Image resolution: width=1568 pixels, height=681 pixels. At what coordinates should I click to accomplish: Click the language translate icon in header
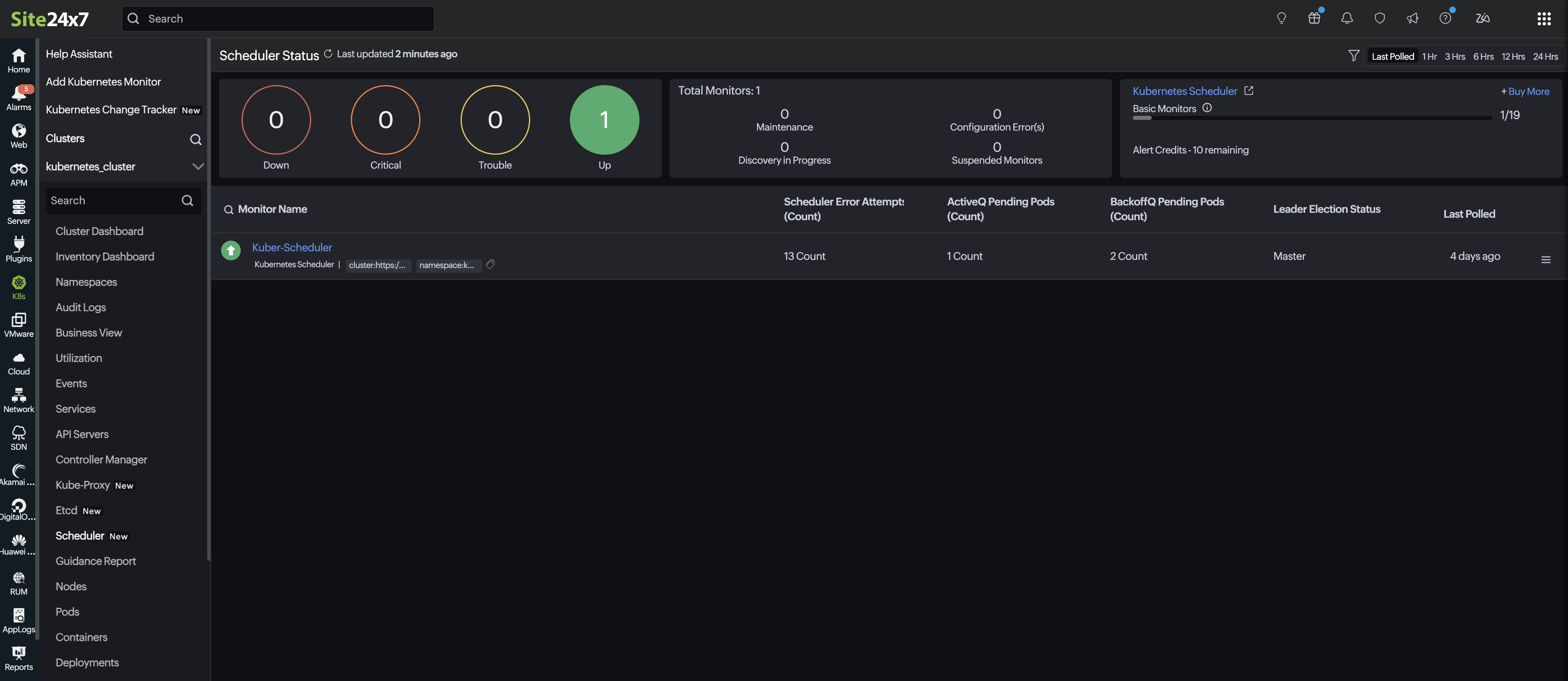click(1483, 18)
